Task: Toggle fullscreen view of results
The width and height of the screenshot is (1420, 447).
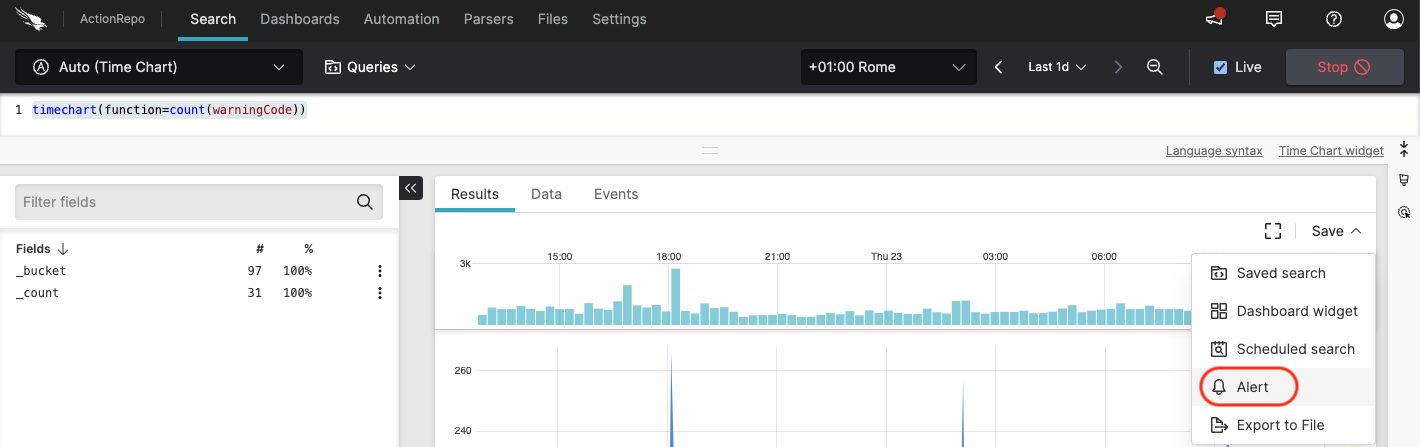Action: (x=1273, y=231)
